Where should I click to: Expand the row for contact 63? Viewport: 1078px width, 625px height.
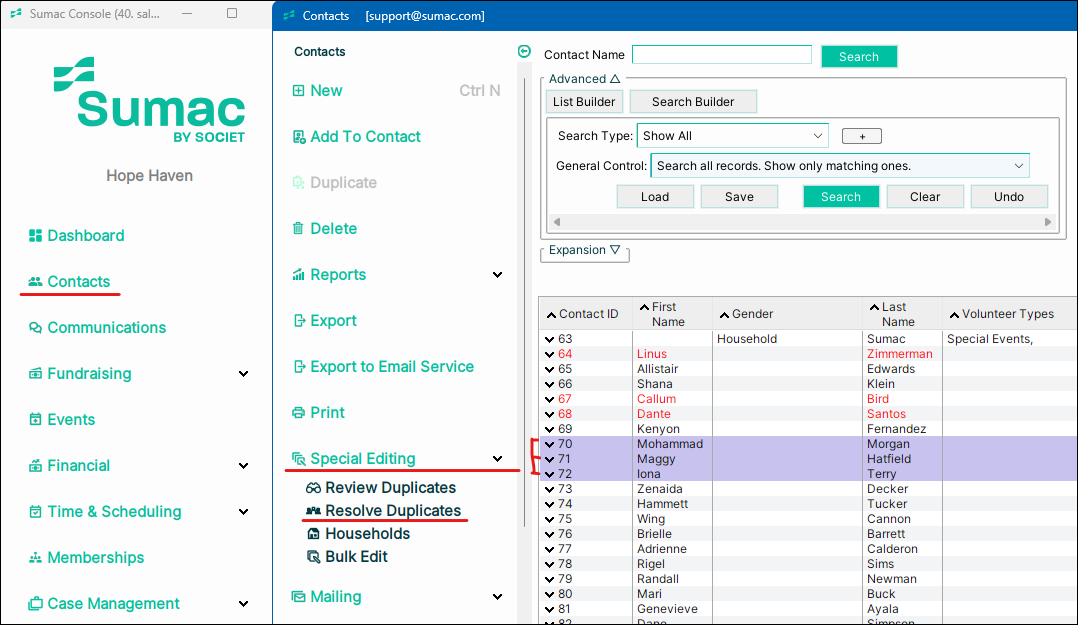549,340
